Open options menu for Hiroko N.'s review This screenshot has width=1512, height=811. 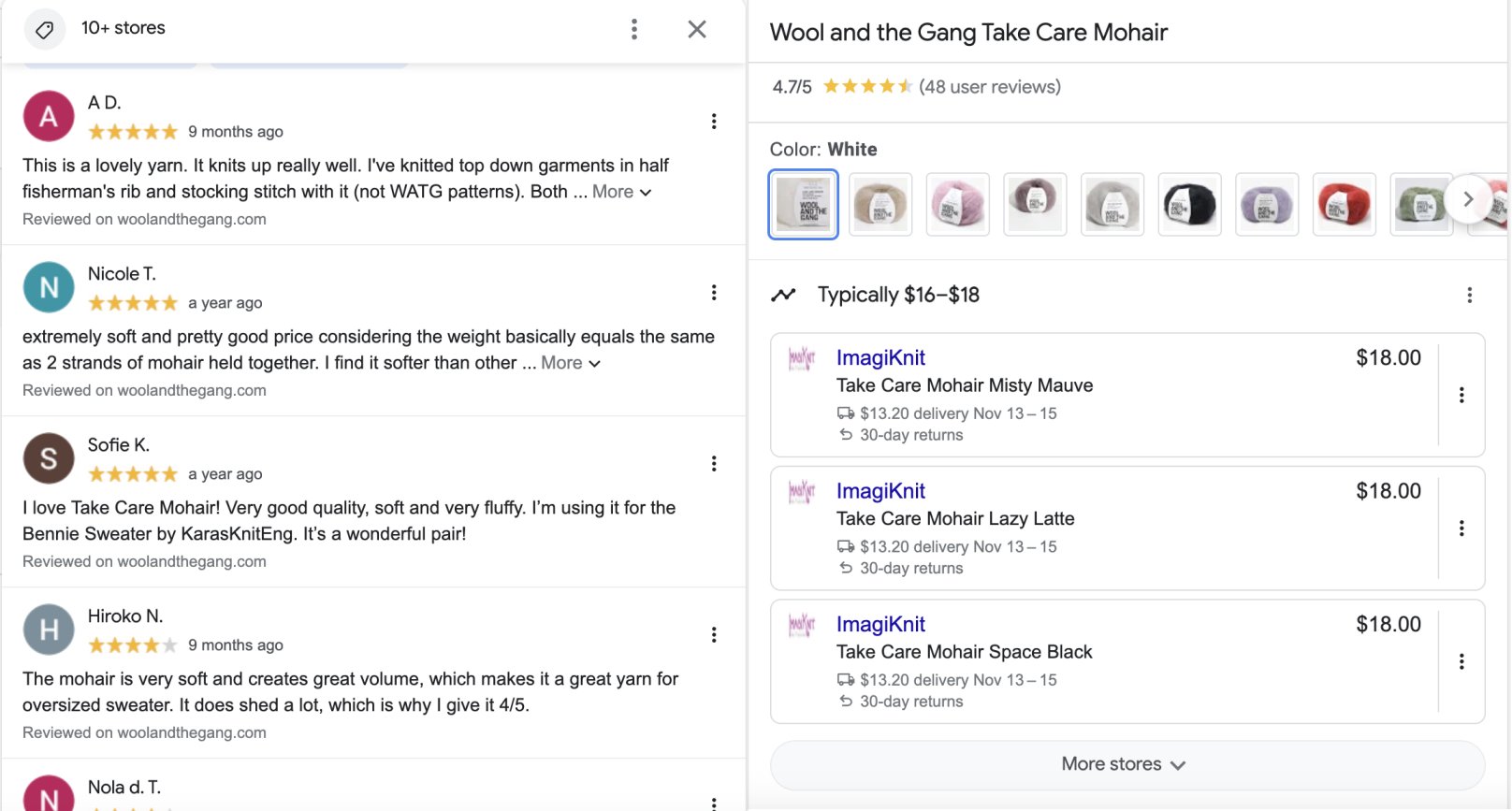pyautogui.click(x=714, y=635)
